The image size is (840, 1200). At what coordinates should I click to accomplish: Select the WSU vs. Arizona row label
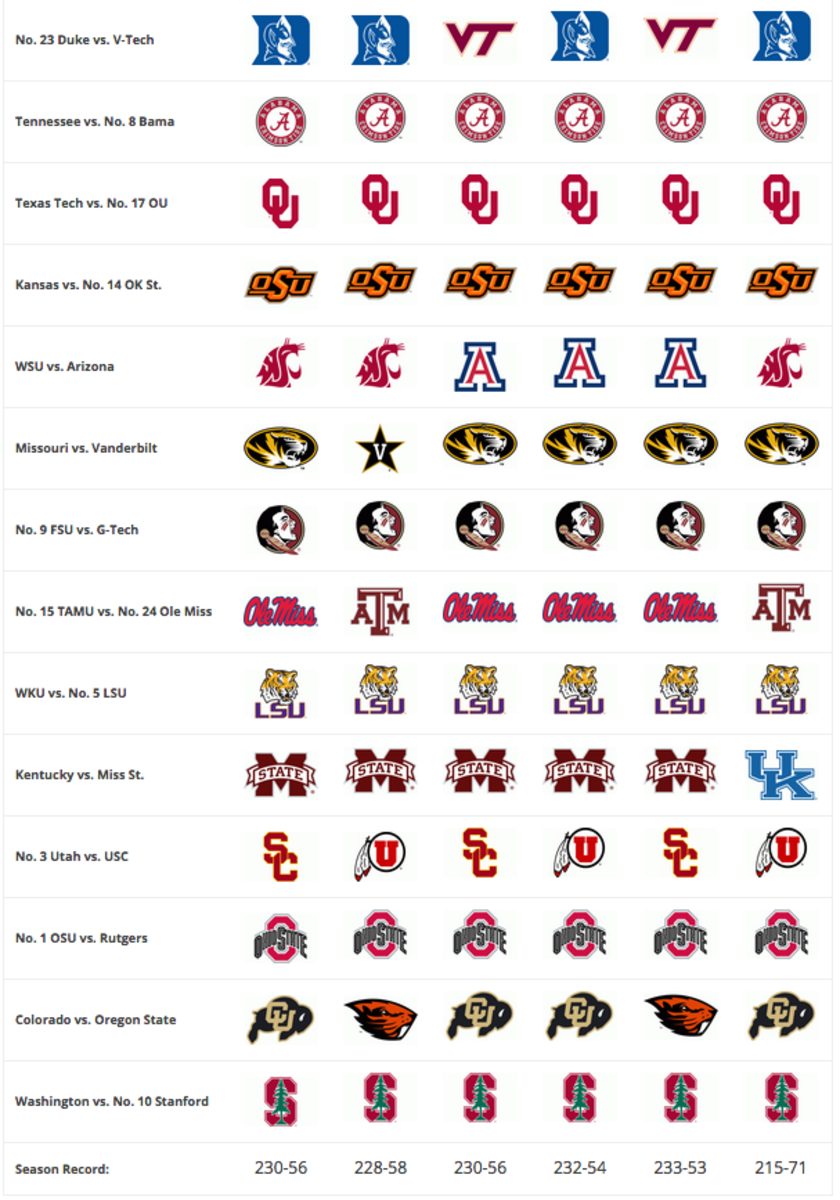coord(65,367)
